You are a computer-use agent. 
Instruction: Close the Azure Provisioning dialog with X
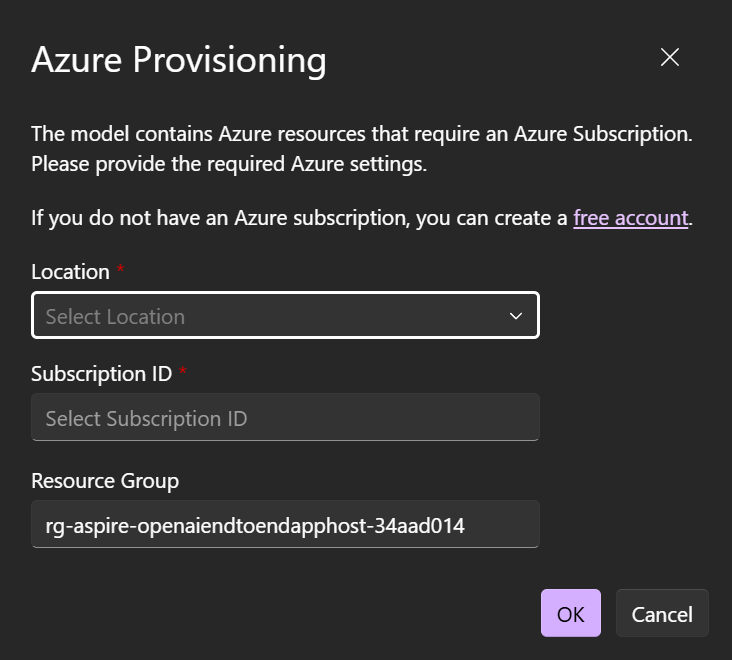pos(669,57)
